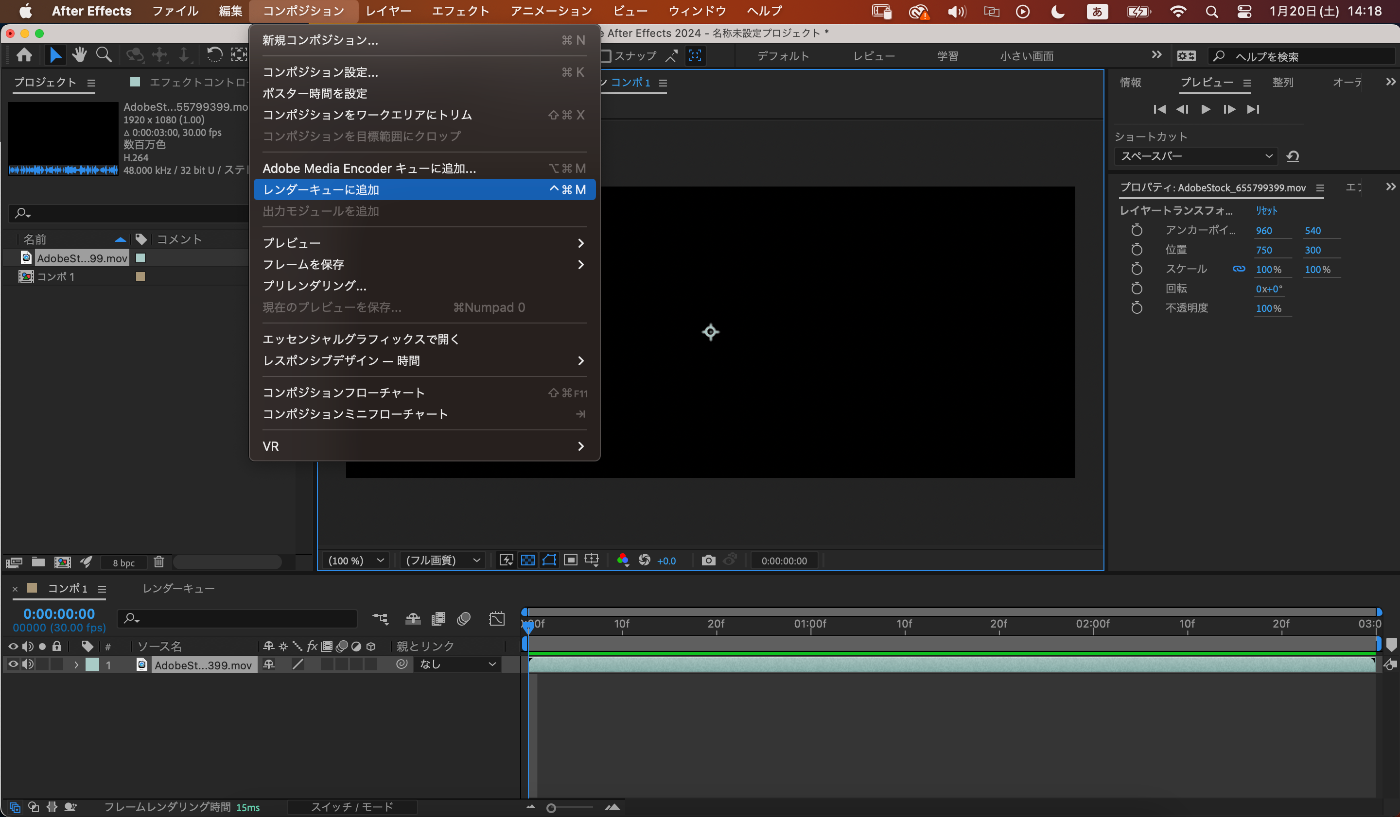
Task: Open コンポジション設定... from the menu
Action: (x=424, y=72)
